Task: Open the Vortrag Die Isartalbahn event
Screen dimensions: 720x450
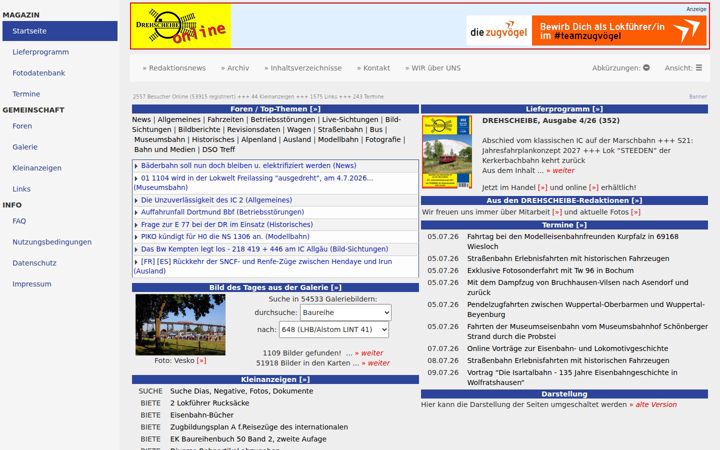Action: point(572,377)
